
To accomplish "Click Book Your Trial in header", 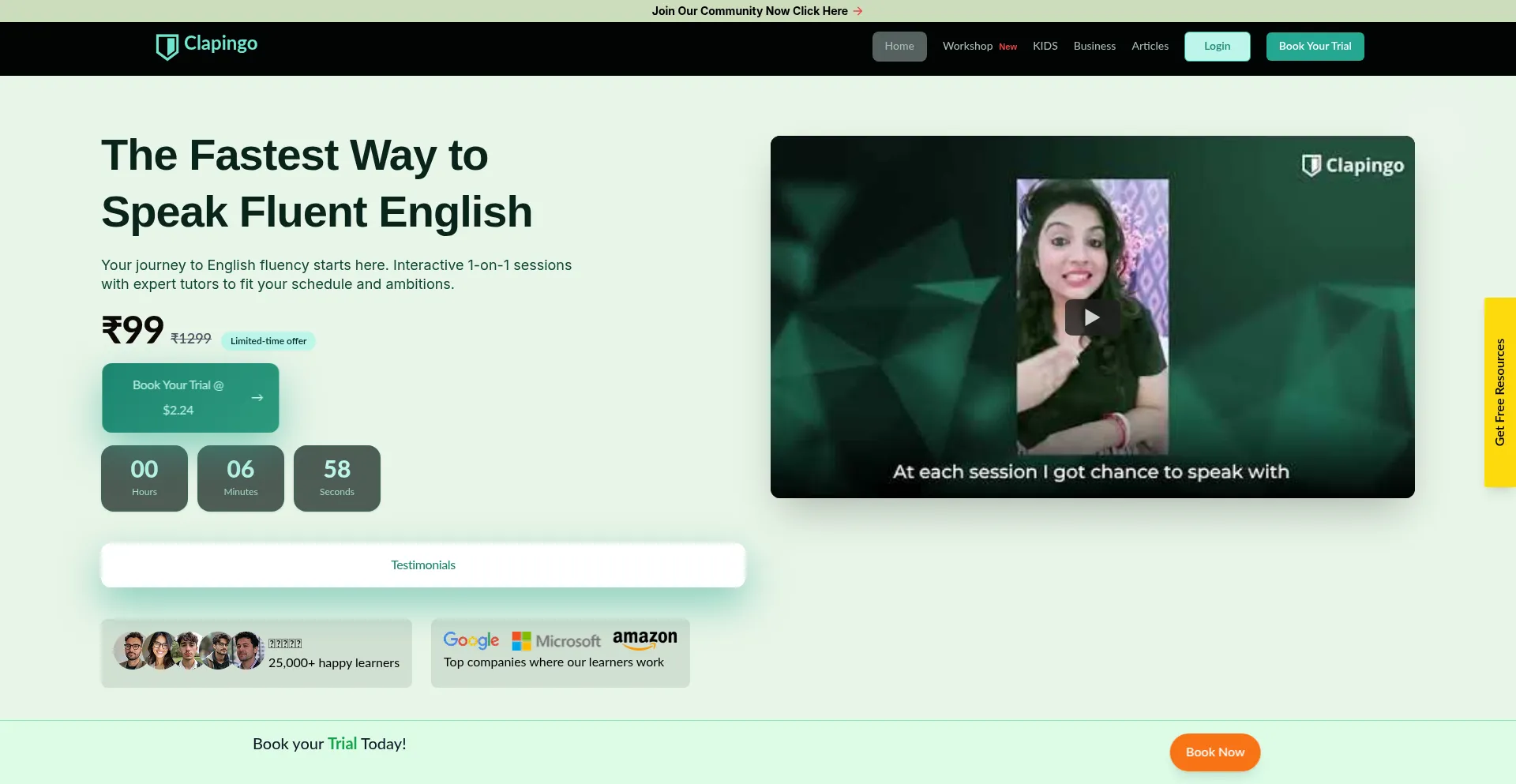I will [x=1315, y=47].
